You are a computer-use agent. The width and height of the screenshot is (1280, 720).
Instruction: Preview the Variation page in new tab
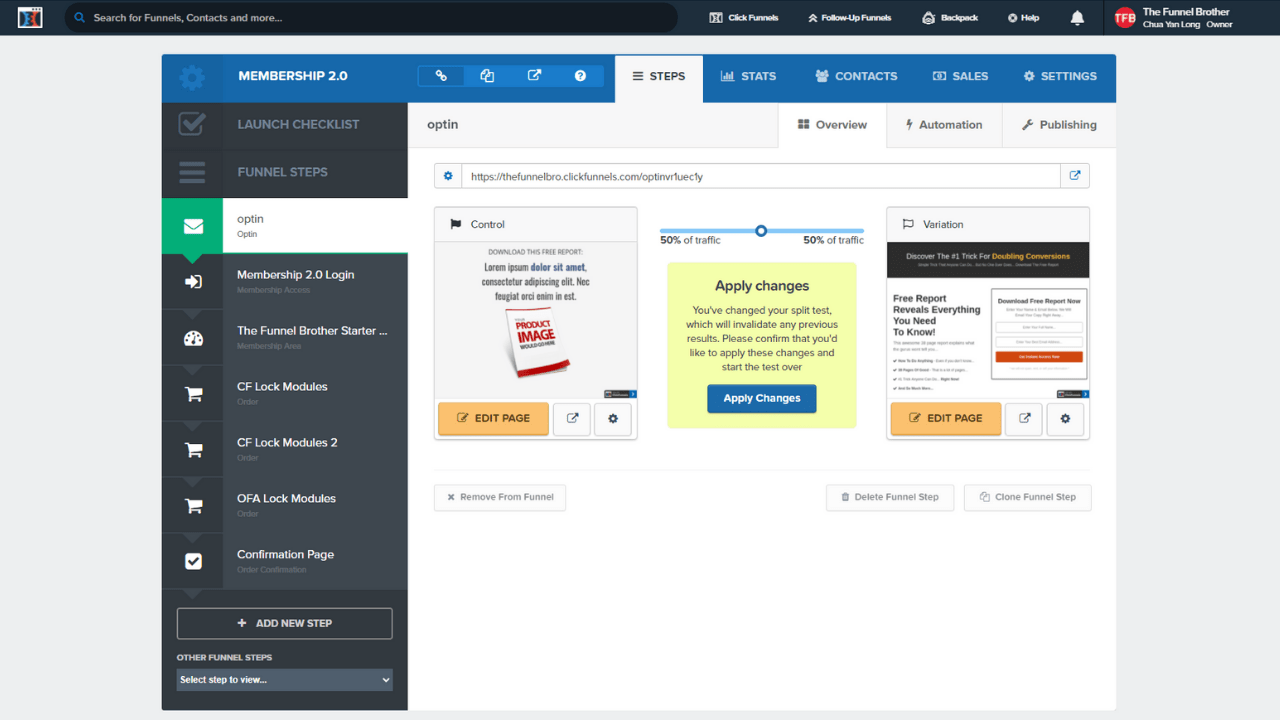click(1024, 419)
